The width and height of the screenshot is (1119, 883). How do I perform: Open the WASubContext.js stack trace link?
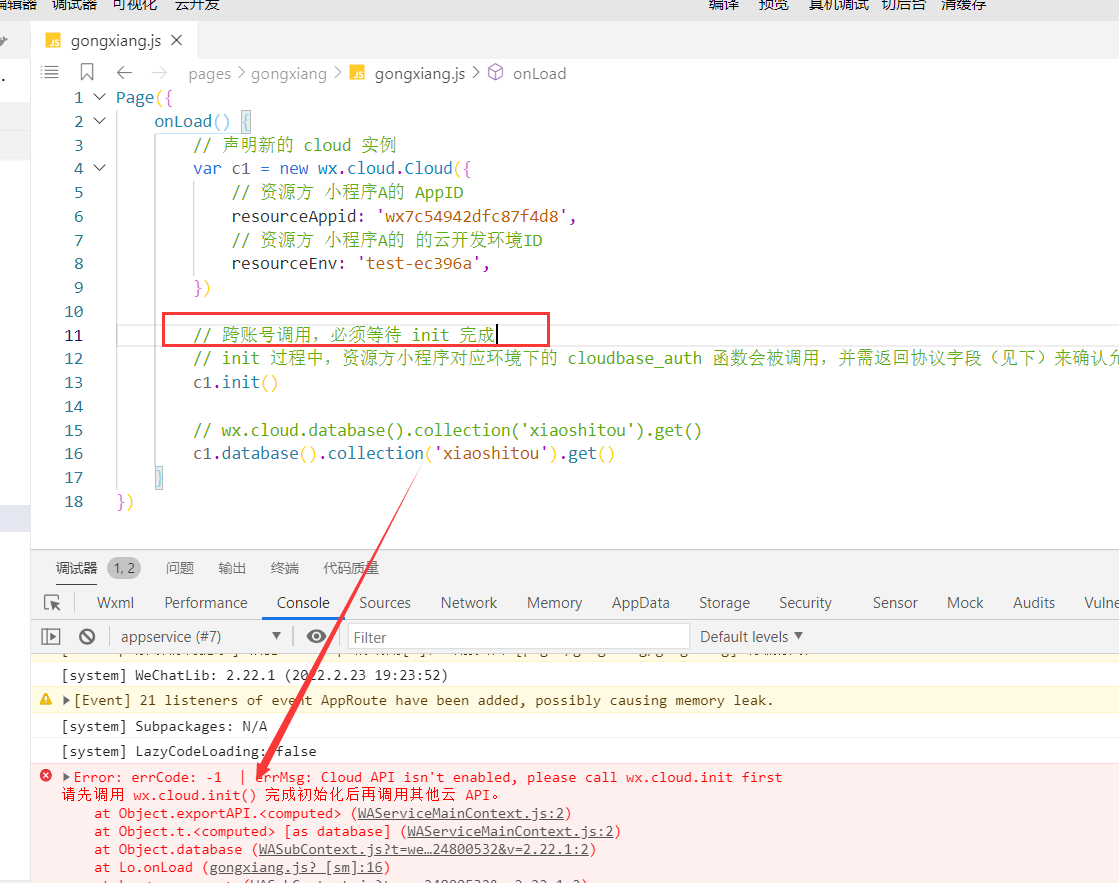(424, 849)
